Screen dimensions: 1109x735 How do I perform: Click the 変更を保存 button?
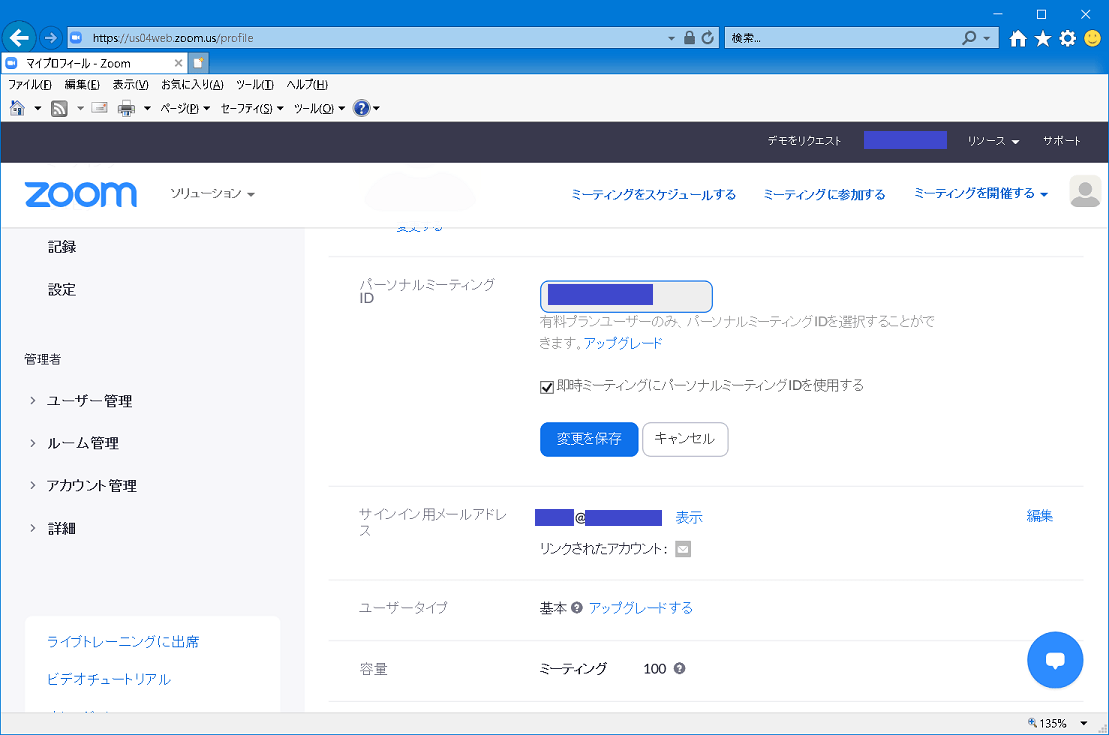(x=589, y=439)
